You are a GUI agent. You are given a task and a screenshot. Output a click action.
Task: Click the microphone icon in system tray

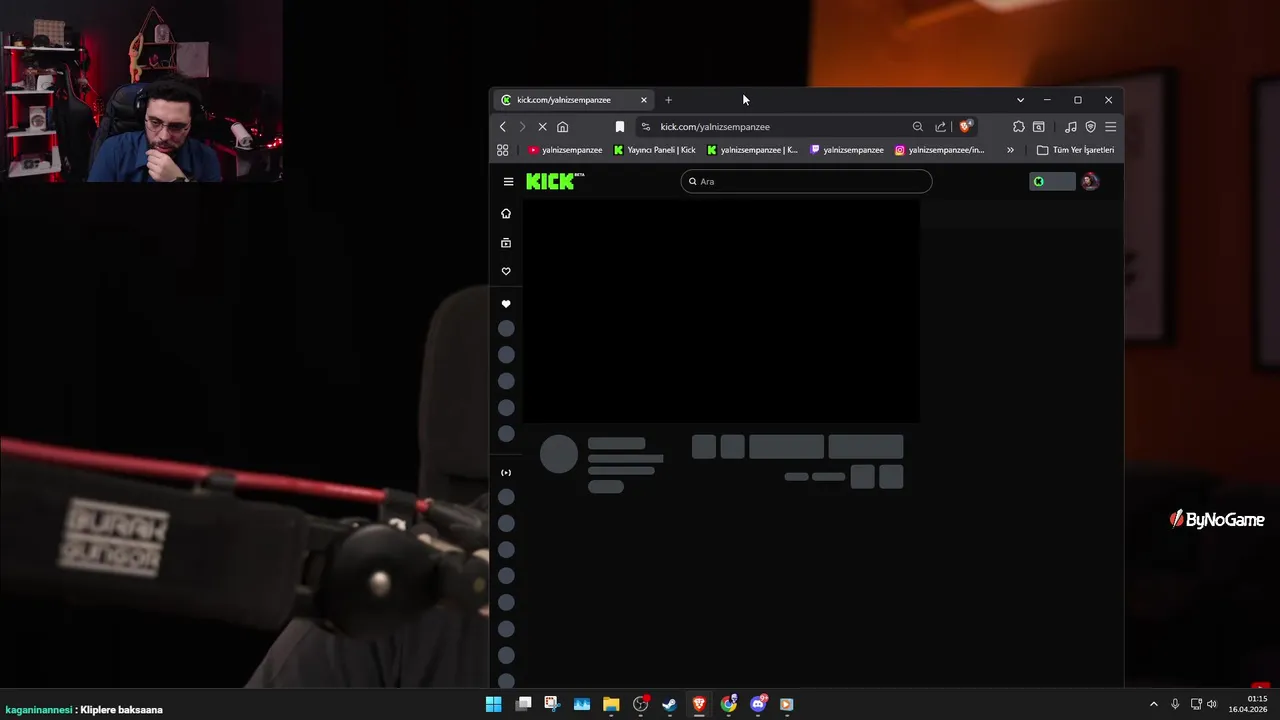tap(1175, 704)
